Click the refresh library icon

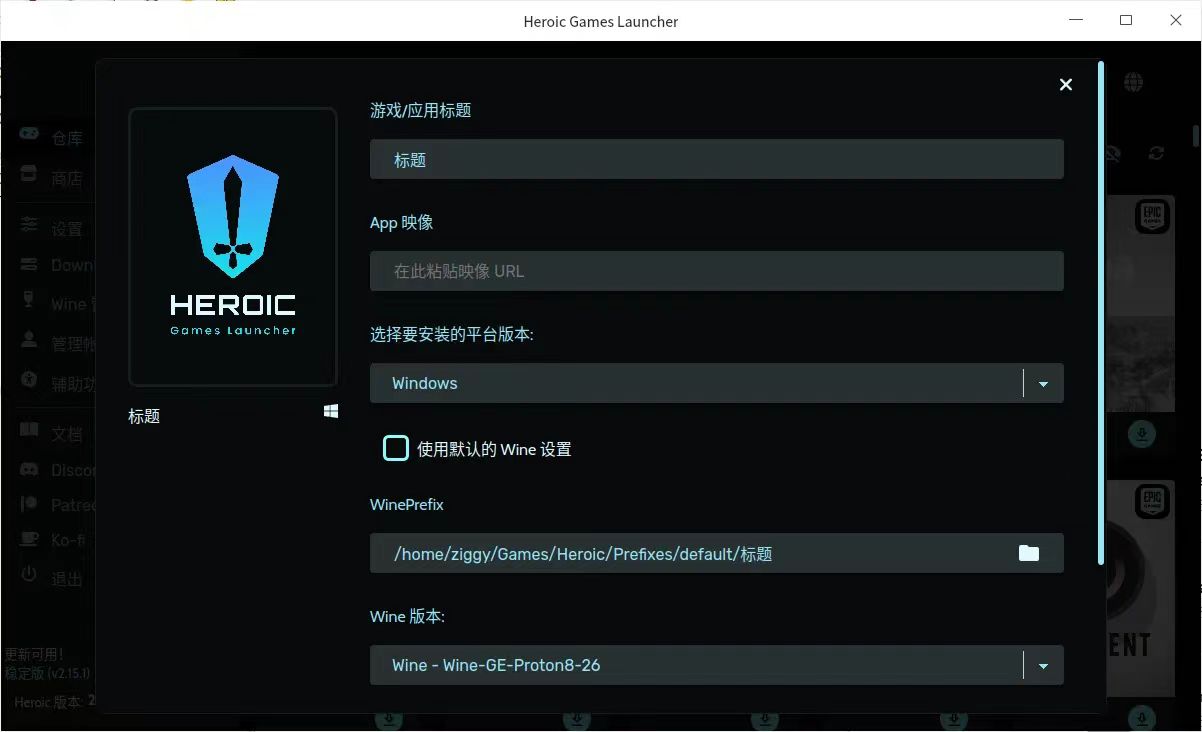pyautogui.click(x=1157, y=153)
